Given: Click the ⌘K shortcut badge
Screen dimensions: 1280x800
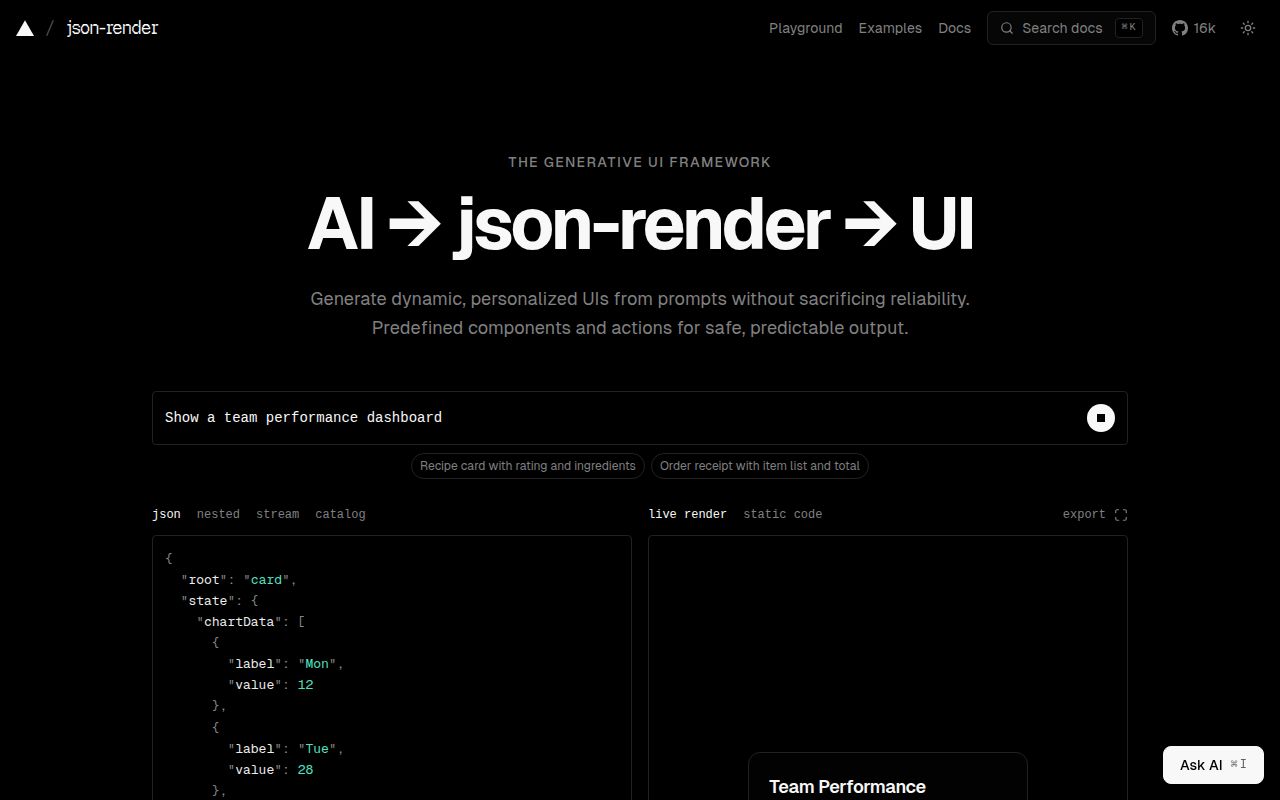Looking at the screenshot, I should point(1129,28).
